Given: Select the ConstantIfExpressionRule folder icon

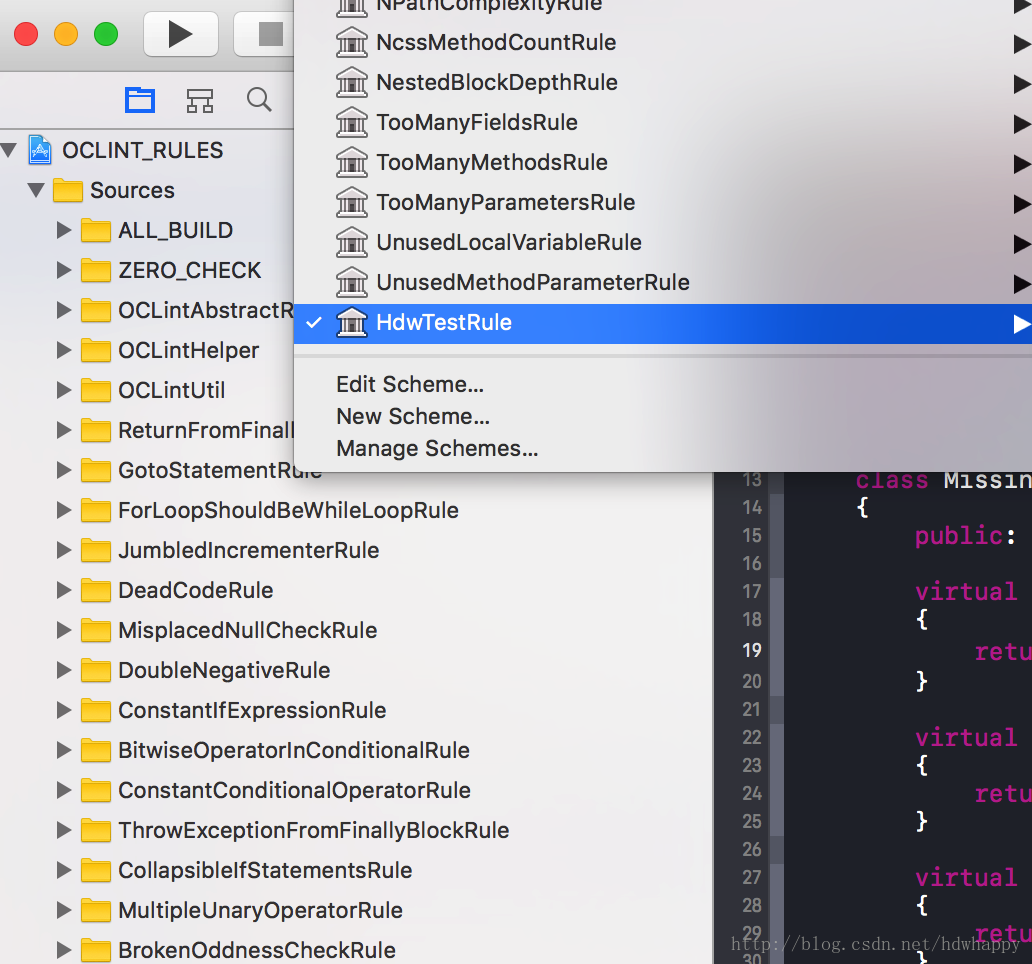Looking at the screenshot, I should [x=95, y=711].
